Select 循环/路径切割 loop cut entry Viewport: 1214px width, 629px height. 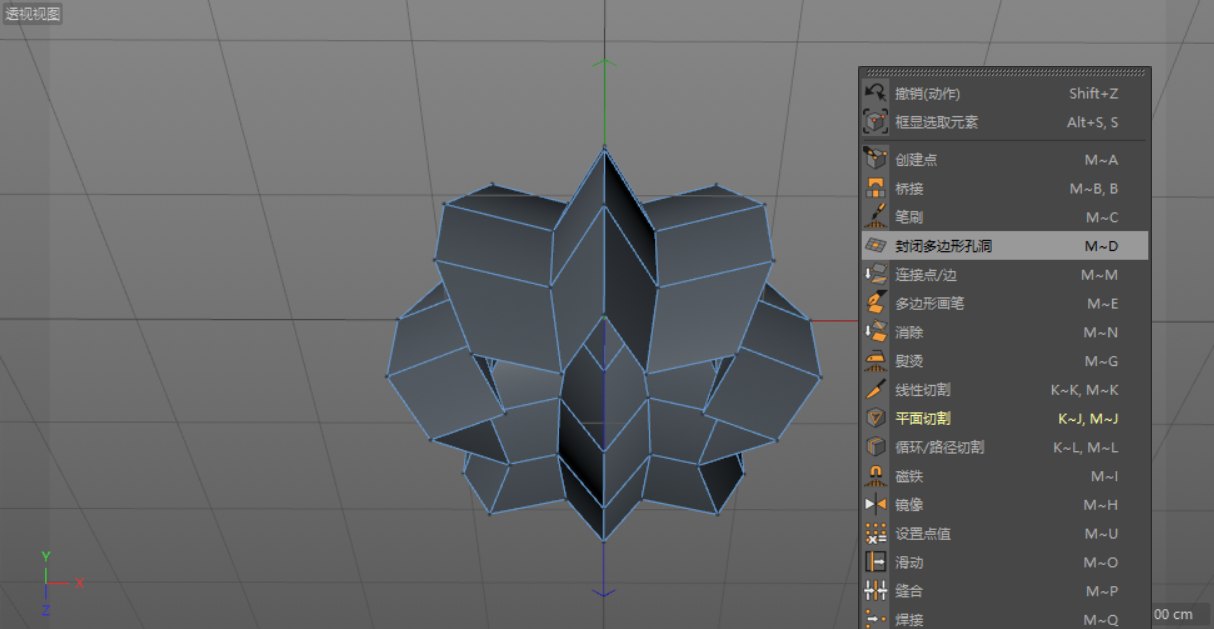(939, 447)
